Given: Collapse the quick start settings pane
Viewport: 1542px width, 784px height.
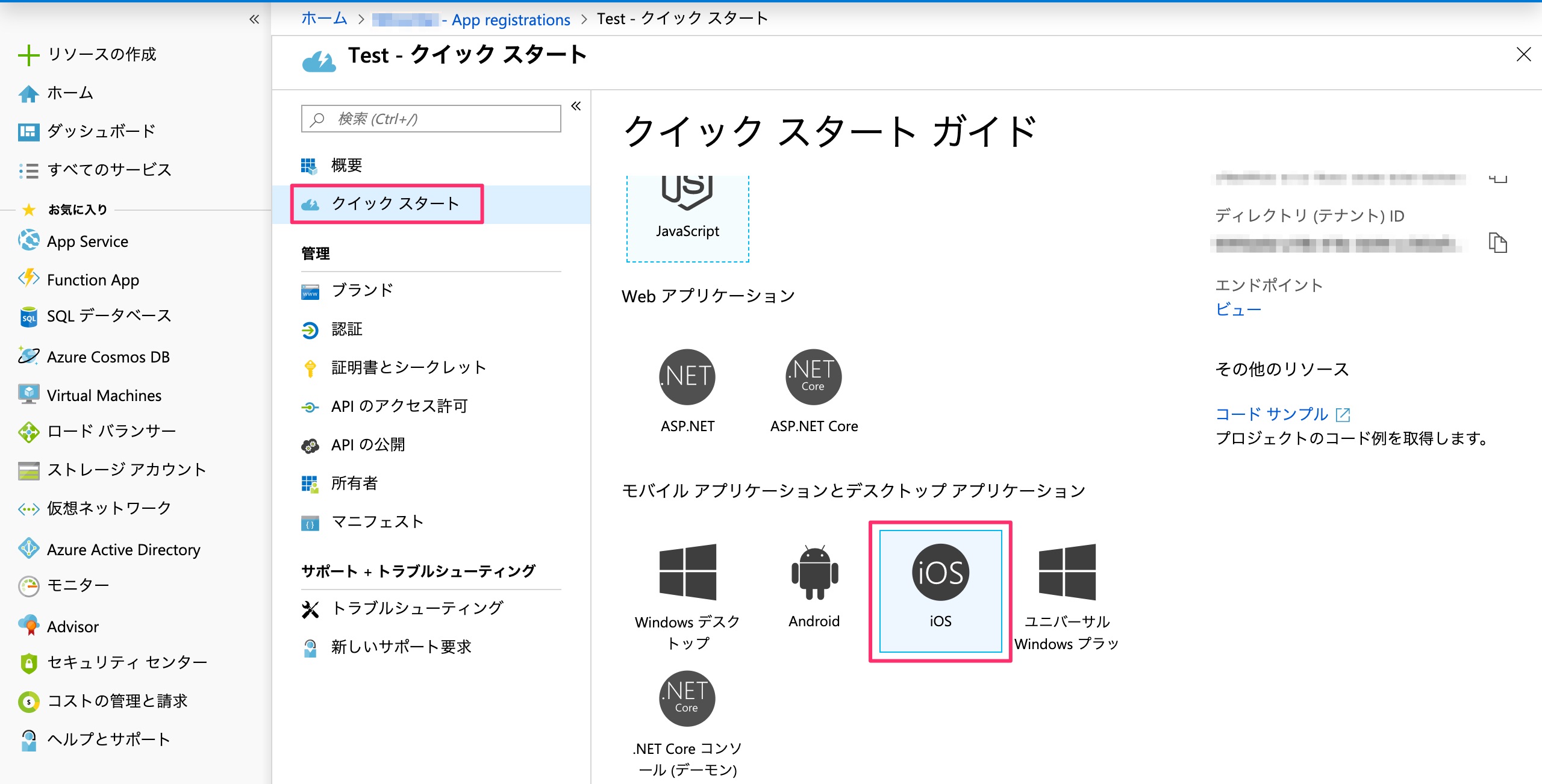Looking at the screenshot, I should [x=576, y=105].
